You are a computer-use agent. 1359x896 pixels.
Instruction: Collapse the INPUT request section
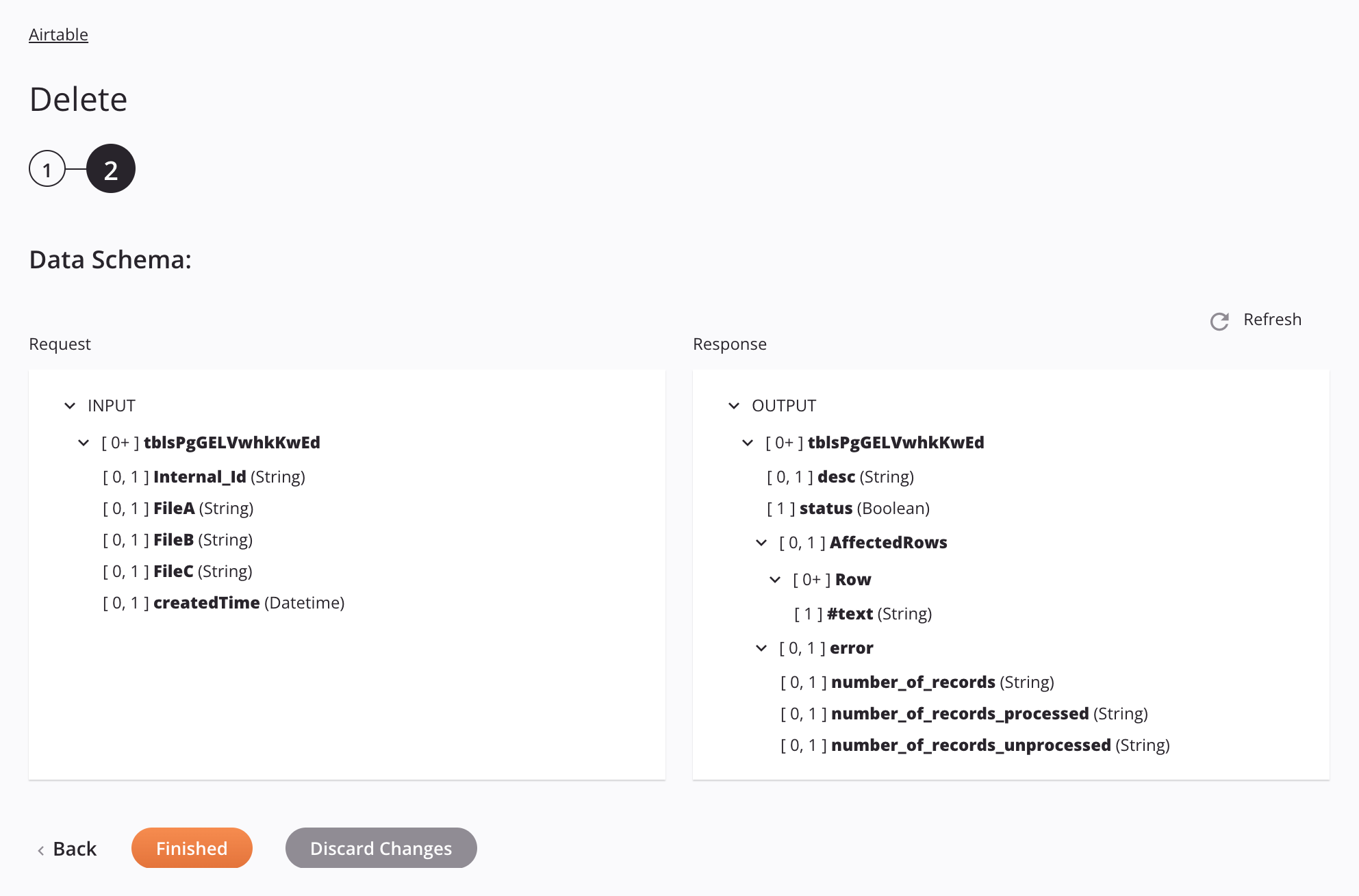click(71, 405)
